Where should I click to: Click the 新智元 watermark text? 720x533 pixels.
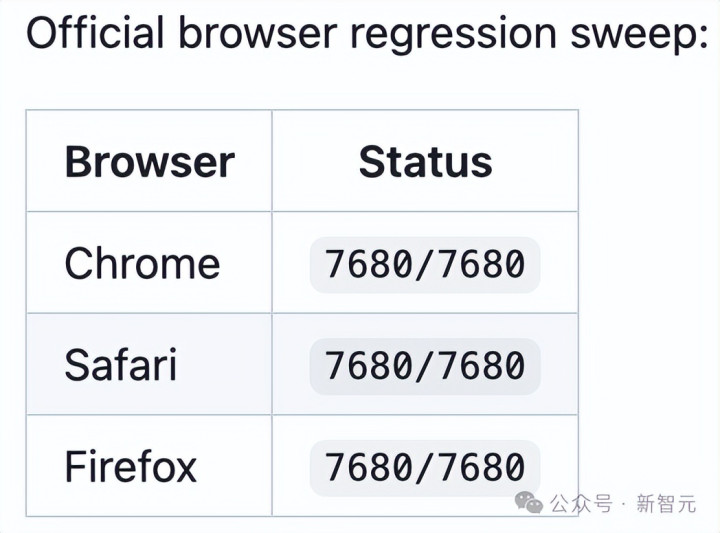click(666, 503)
